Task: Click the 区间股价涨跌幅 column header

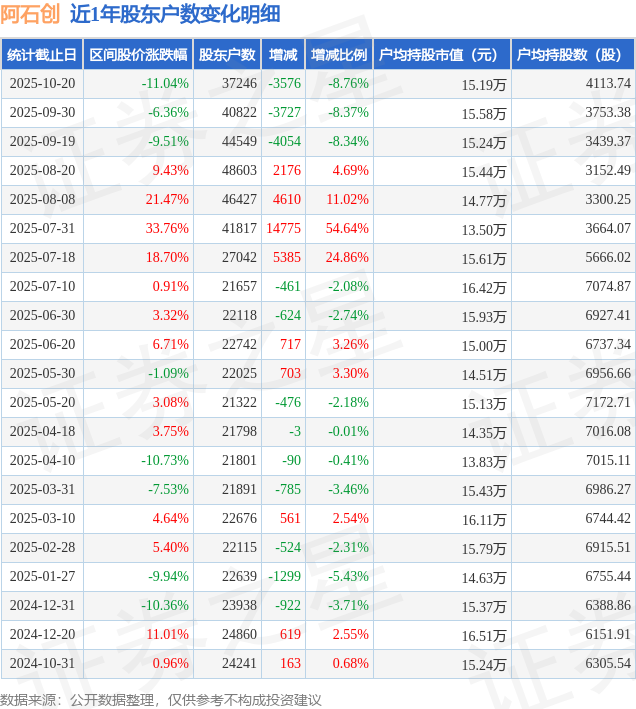Action: pos(137,55)
